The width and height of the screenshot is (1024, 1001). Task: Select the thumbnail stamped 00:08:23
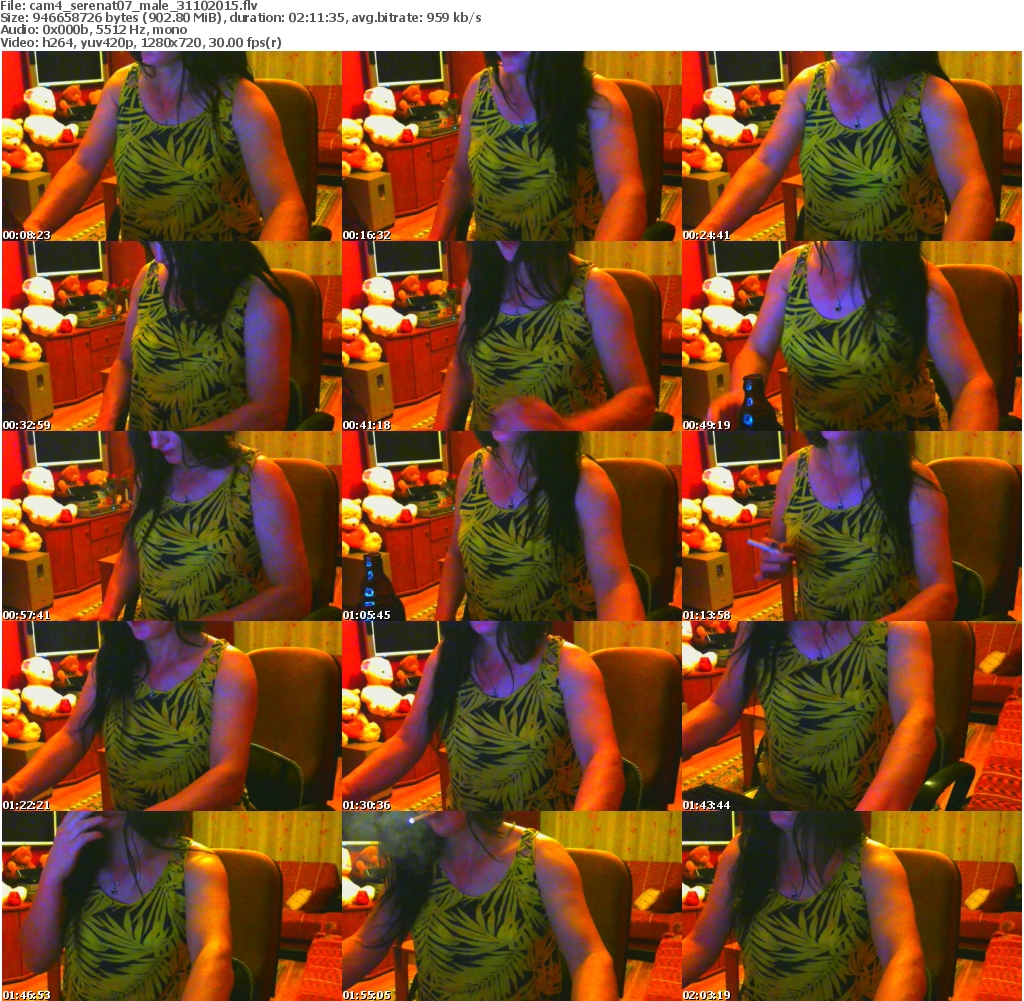(171, 146)
